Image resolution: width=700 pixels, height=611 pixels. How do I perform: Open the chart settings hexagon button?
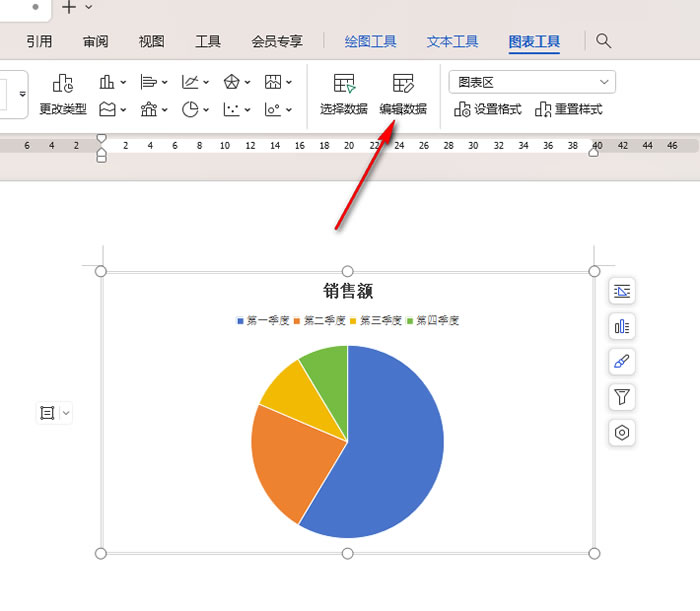(x=622, y=432)
